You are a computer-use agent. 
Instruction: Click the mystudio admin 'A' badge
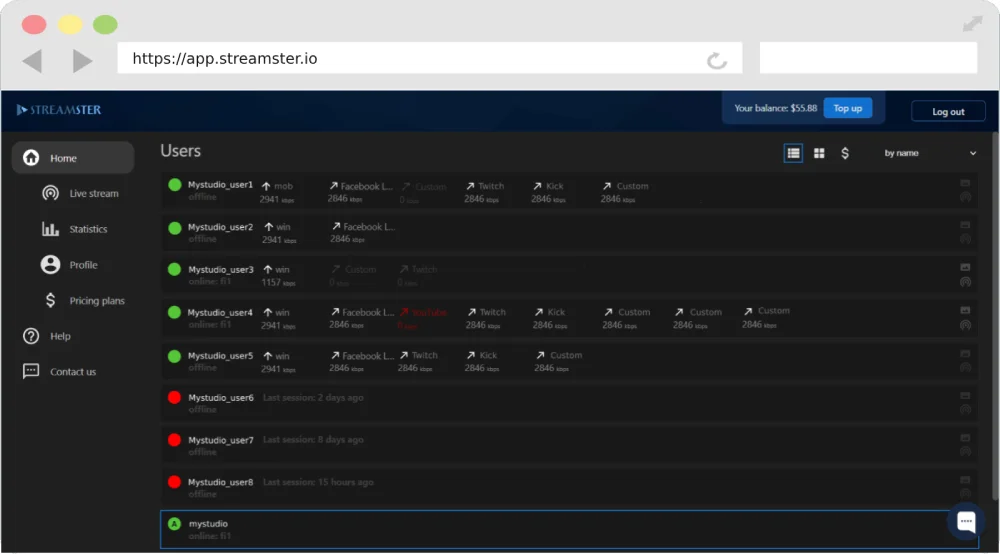(x=174, y=524)
